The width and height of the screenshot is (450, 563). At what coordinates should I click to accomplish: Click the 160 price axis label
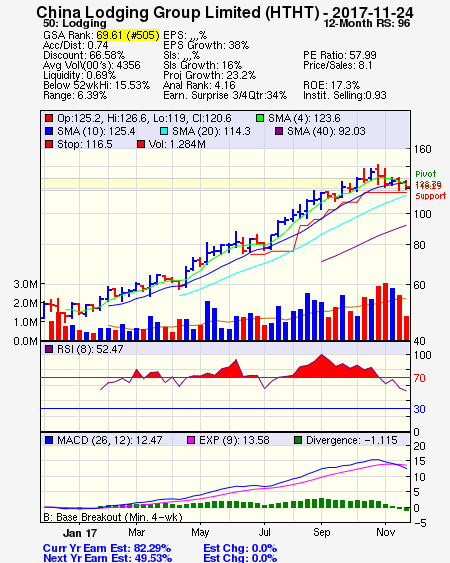click(x=422, y=149)
